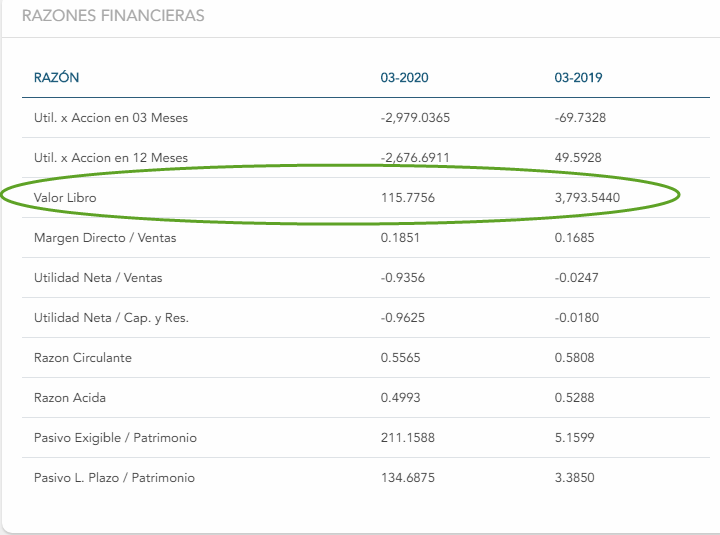Click the 03-2020 column header
720x535 pixels.
pyautogui.click(x=405, y=78)
